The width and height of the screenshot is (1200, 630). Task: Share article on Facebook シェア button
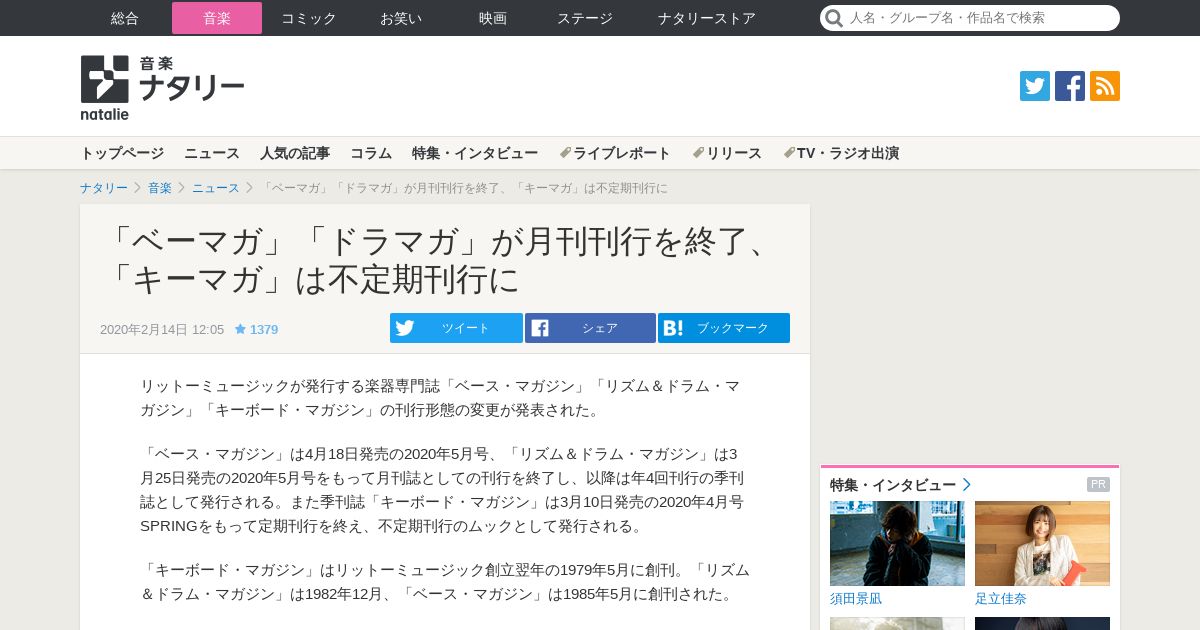point(590,328)
